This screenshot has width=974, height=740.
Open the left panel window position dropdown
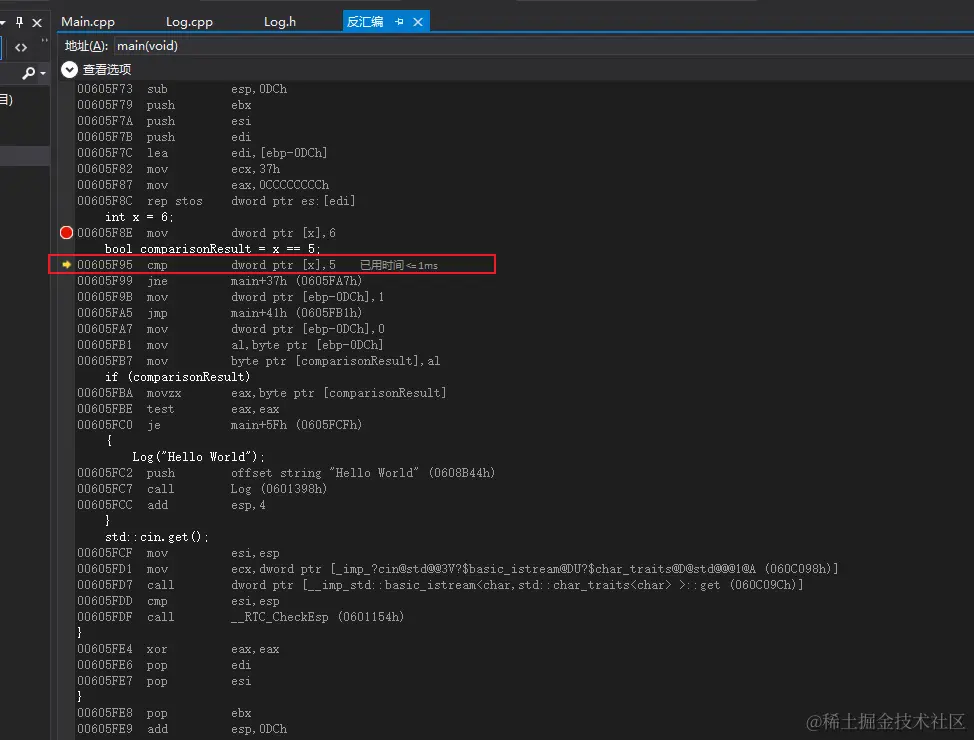3,22
